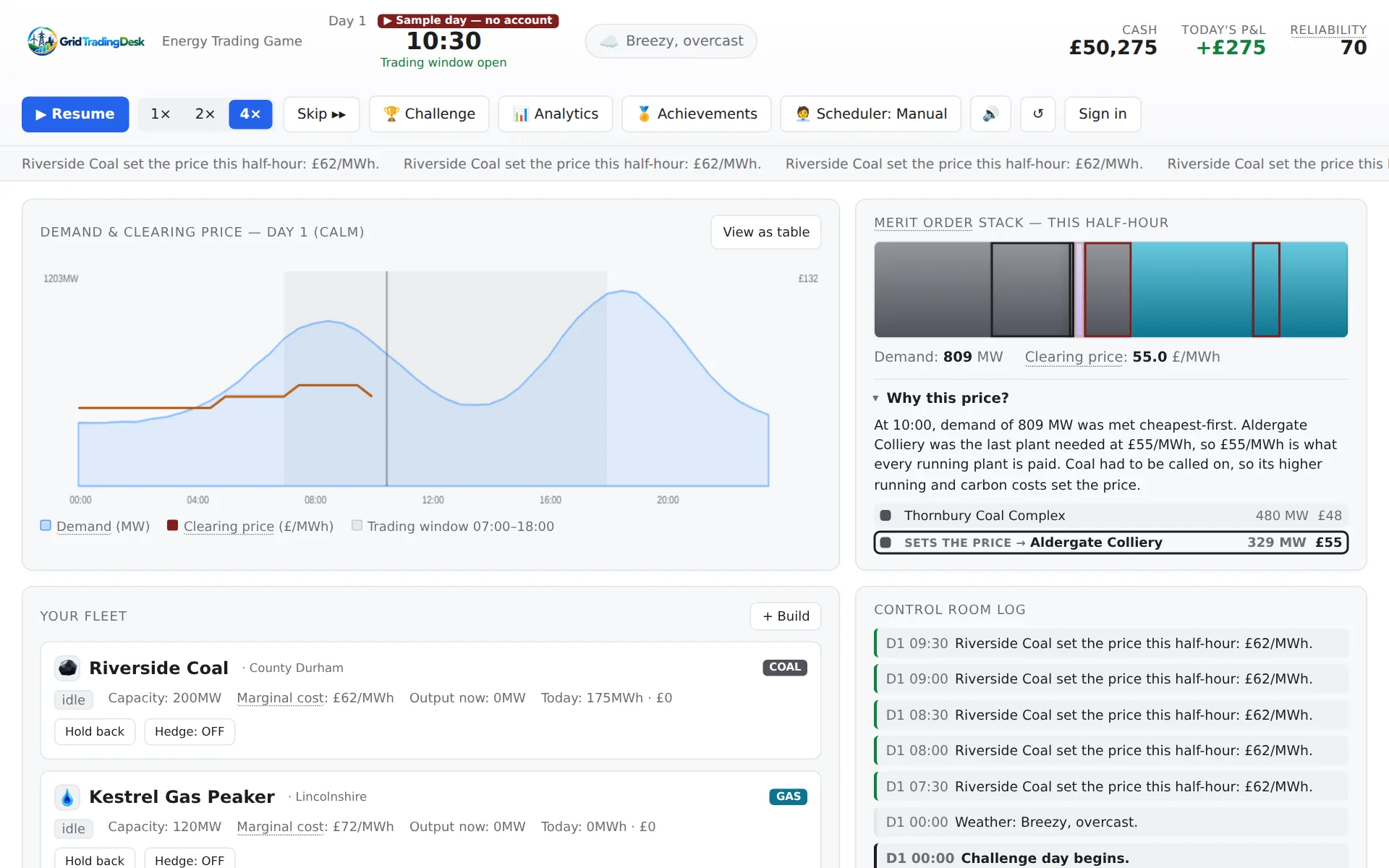The height and width of the screenshot is (868, 1389).
Task: Click the GAS badge on Kestrel Gas Peaker
Action: [788, 796]
